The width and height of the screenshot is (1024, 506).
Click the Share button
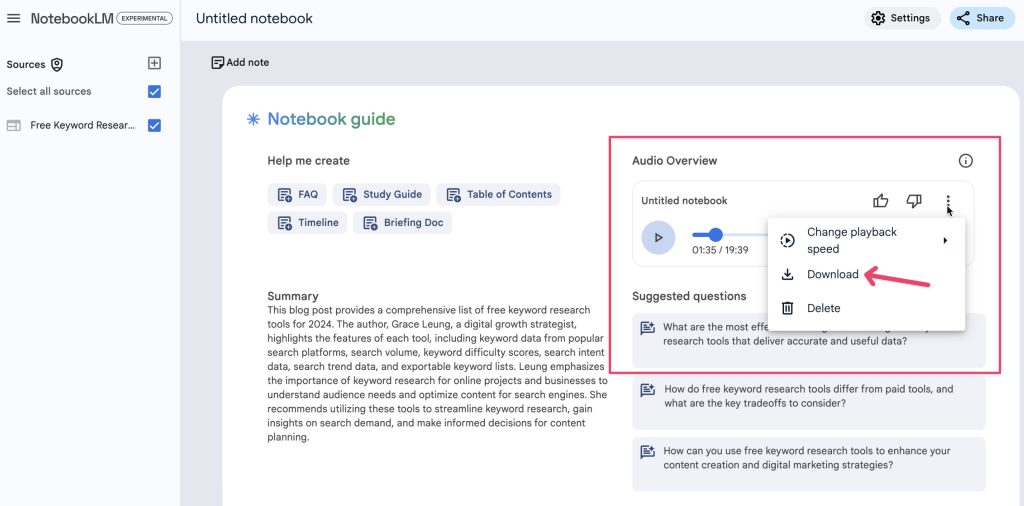(980, 18)
